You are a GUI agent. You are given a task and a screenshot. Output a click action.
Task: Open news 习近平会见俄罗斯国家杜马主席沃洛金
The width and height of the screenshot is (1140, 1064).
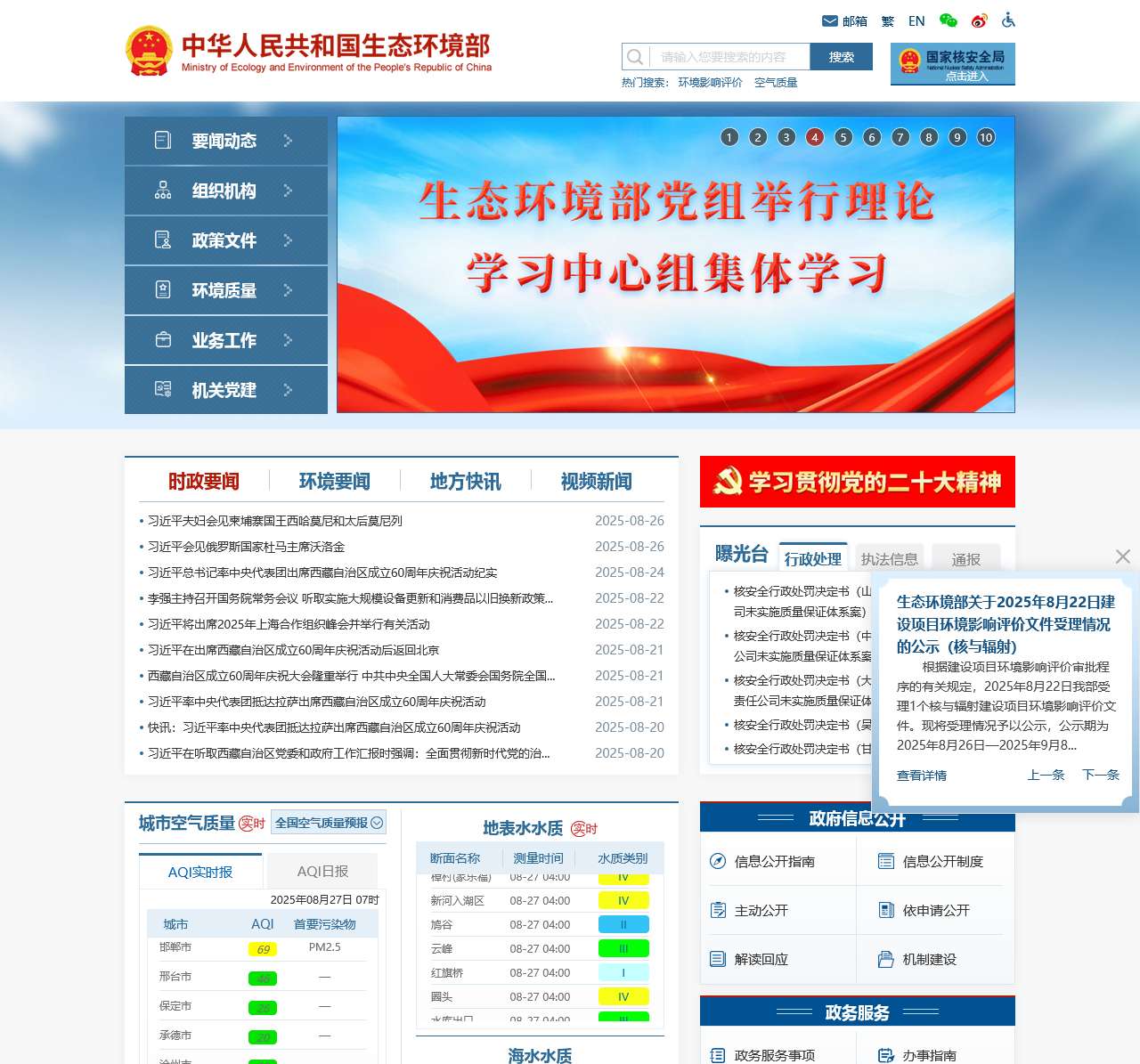246,547
